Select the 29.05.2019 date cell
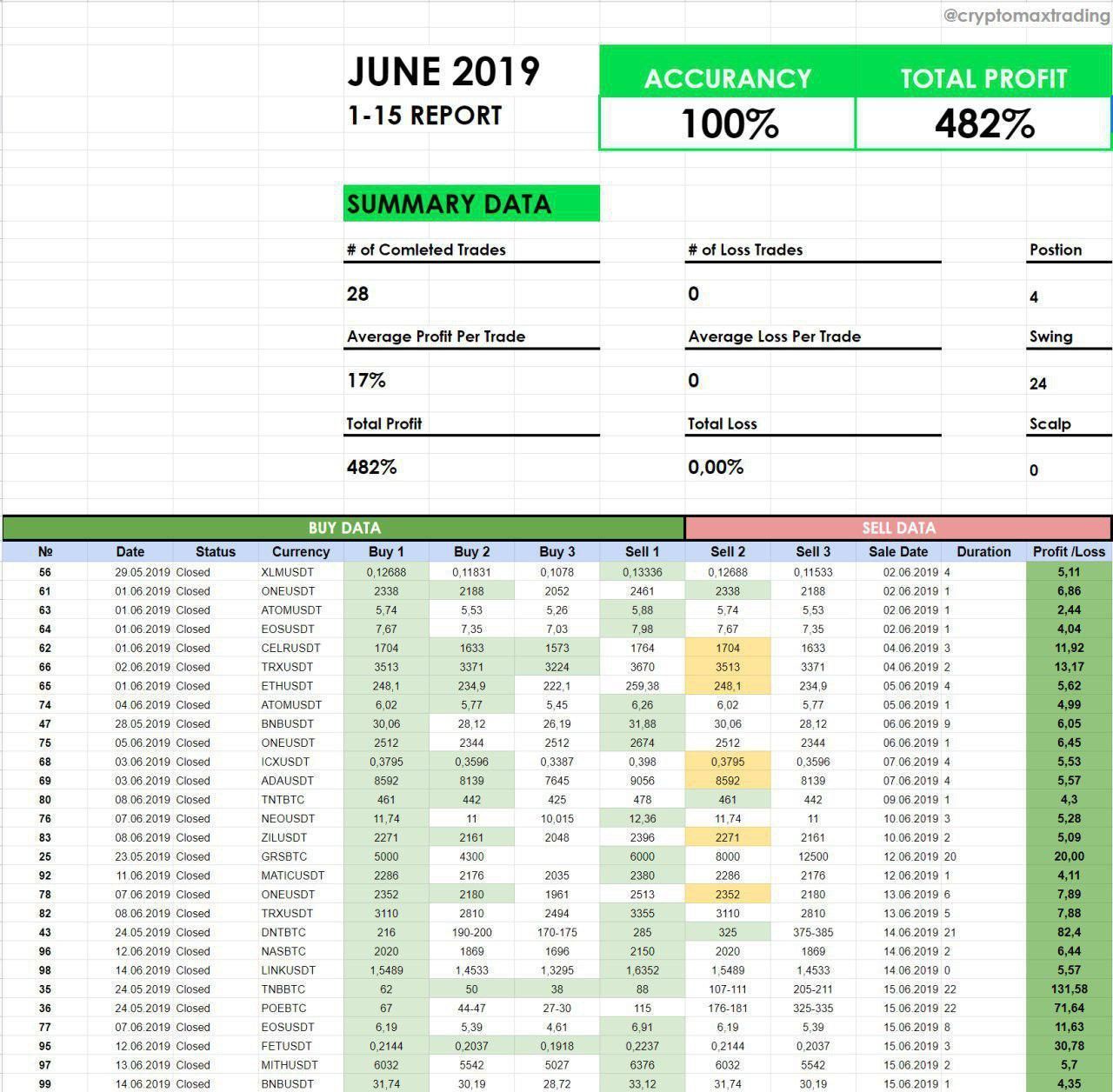Image resolution: width=1113 pixels, height=1092 pixels. click(x=130, y=572)
